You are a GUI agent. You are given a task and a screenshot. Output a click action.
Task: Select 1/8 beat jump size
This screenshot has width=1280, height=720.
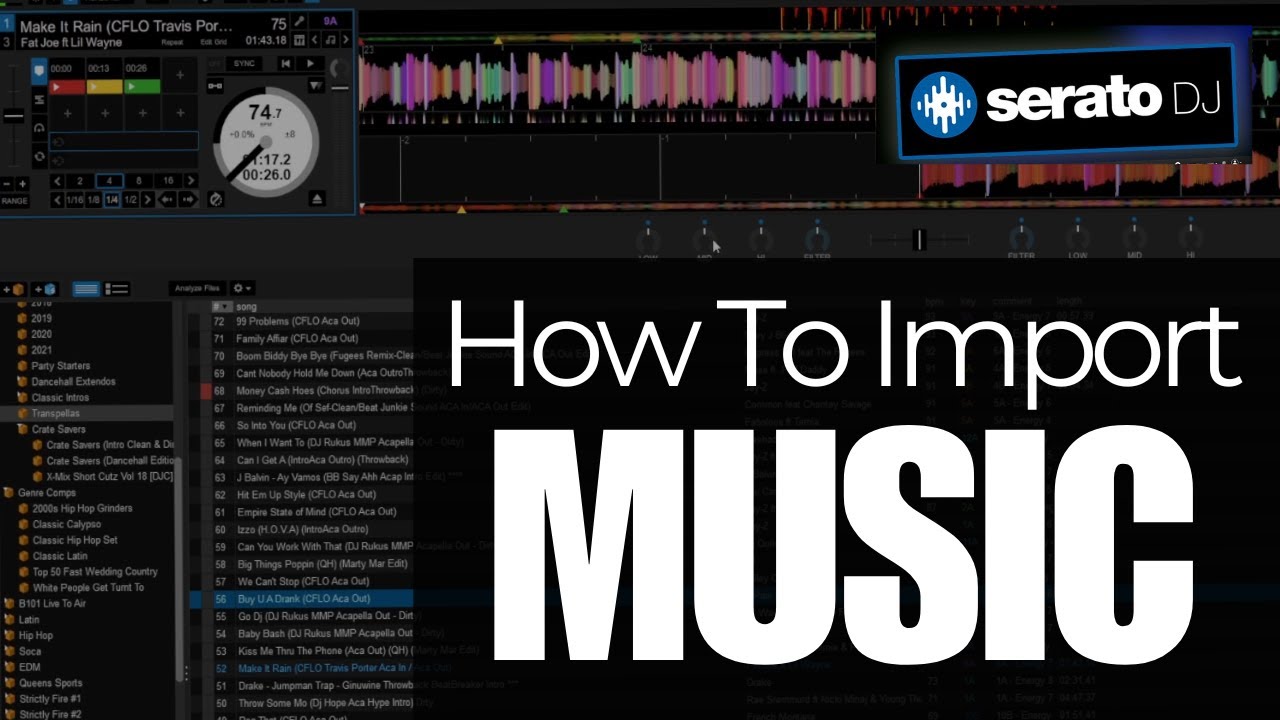pos(93,200)
